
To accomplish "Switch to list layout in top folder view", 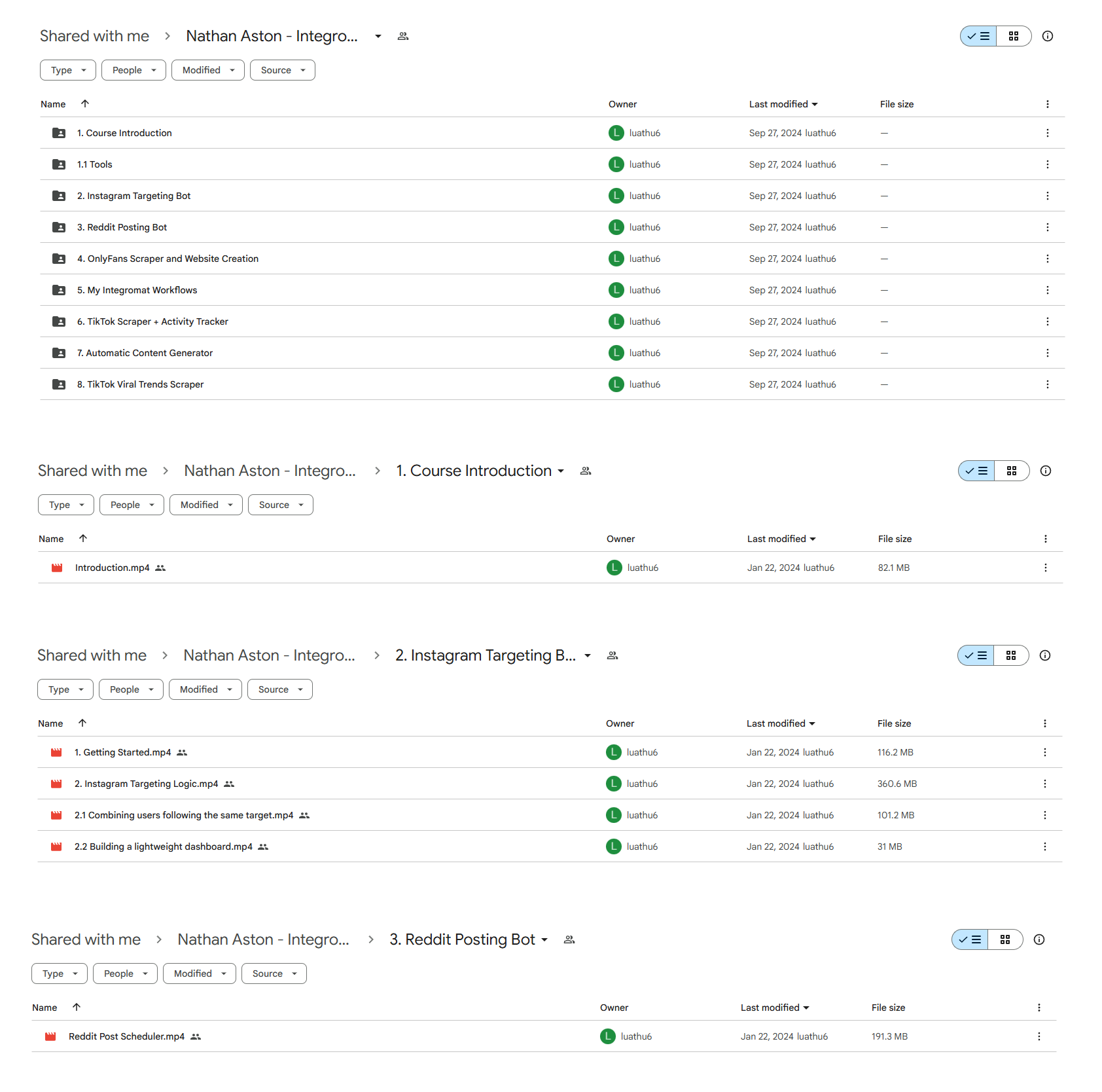I will [x=978, y=36].
